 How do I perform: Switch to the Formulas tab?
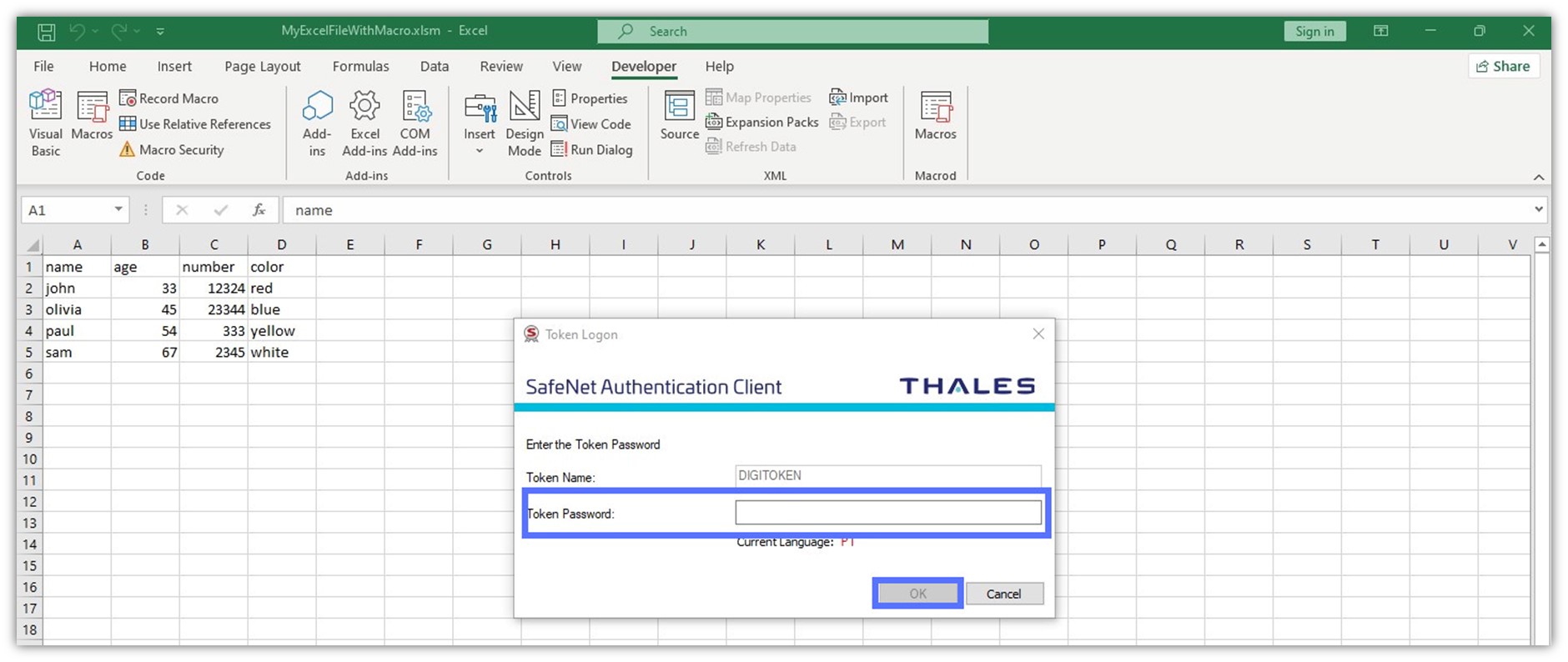pyautogui.click(x=360, y=67)
